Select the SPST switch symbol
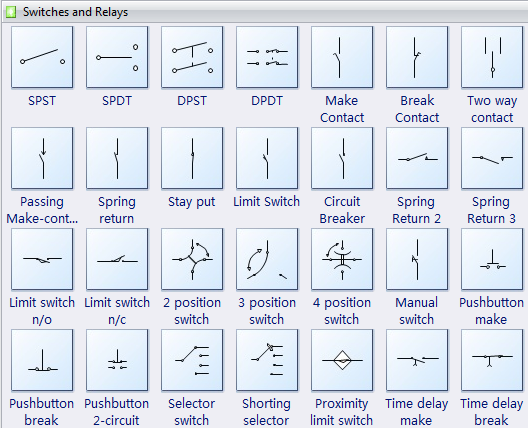Image resolution: width=528 pixels, height=428 pixels. tap(42, 57)
